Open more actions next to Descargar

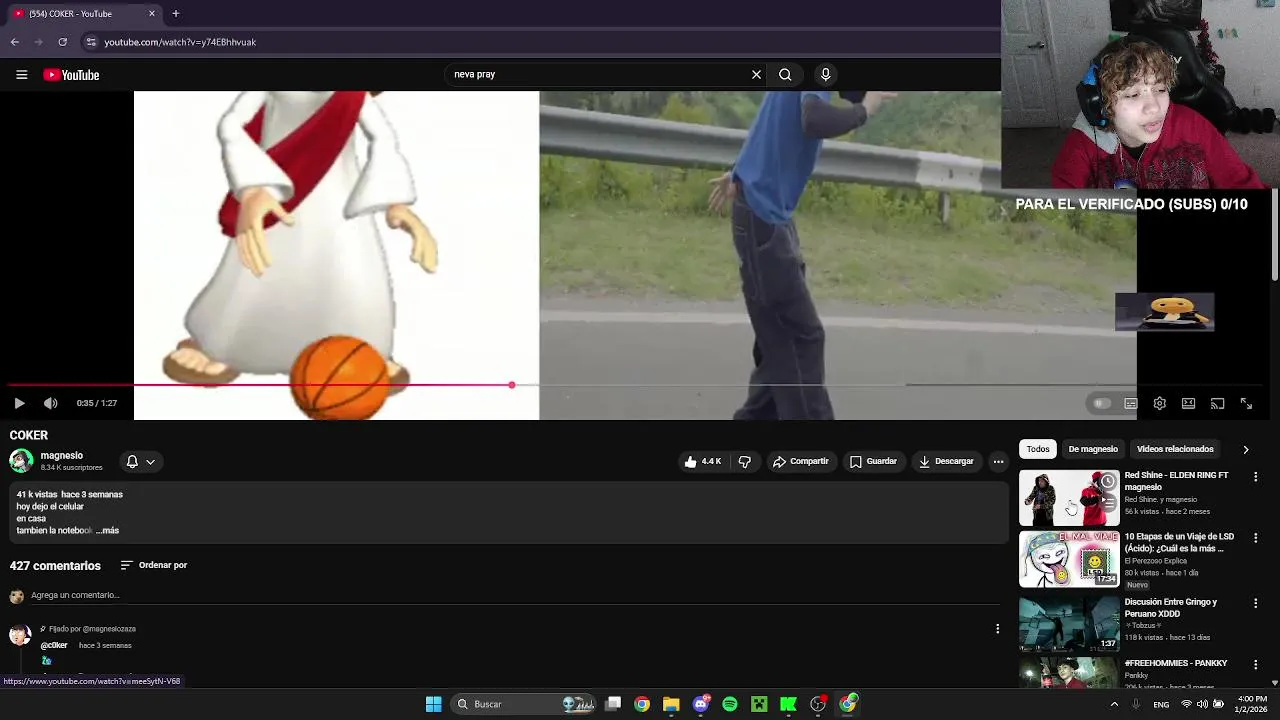pos(998,461)
